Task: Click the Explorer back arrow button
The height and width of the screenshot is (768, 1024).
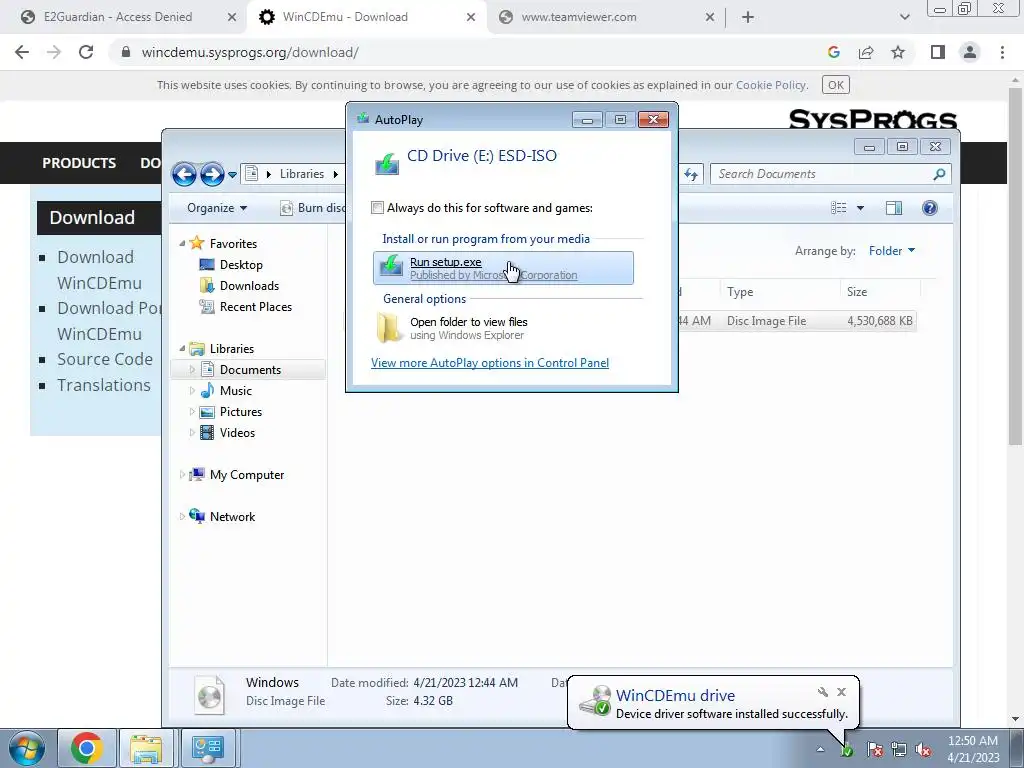Action: (x=184, y=174)
